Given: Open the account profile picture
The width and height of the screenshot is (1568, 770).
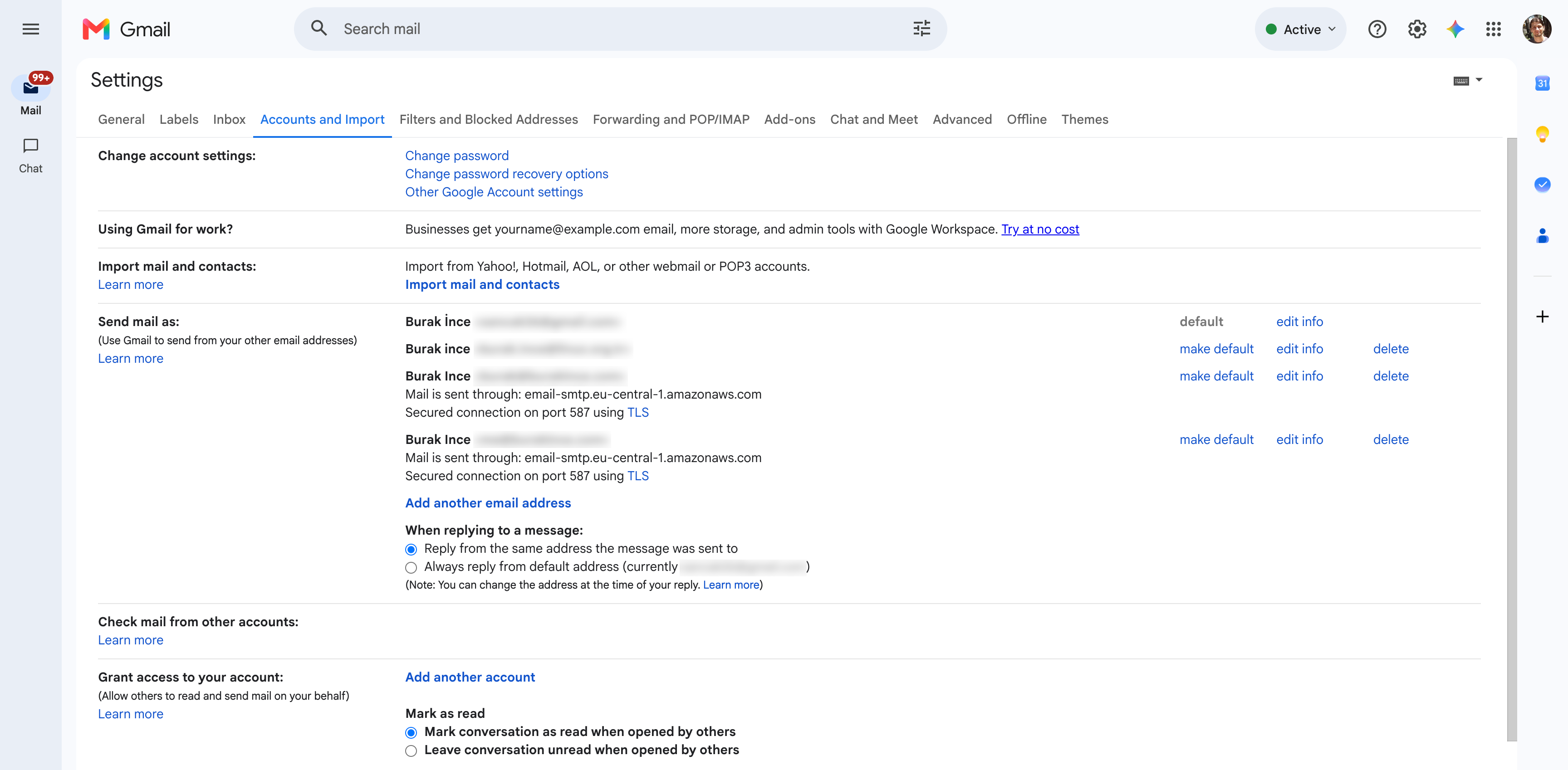Looking at the screenshot, I should pyautogui.click(x=1537, y=29).
